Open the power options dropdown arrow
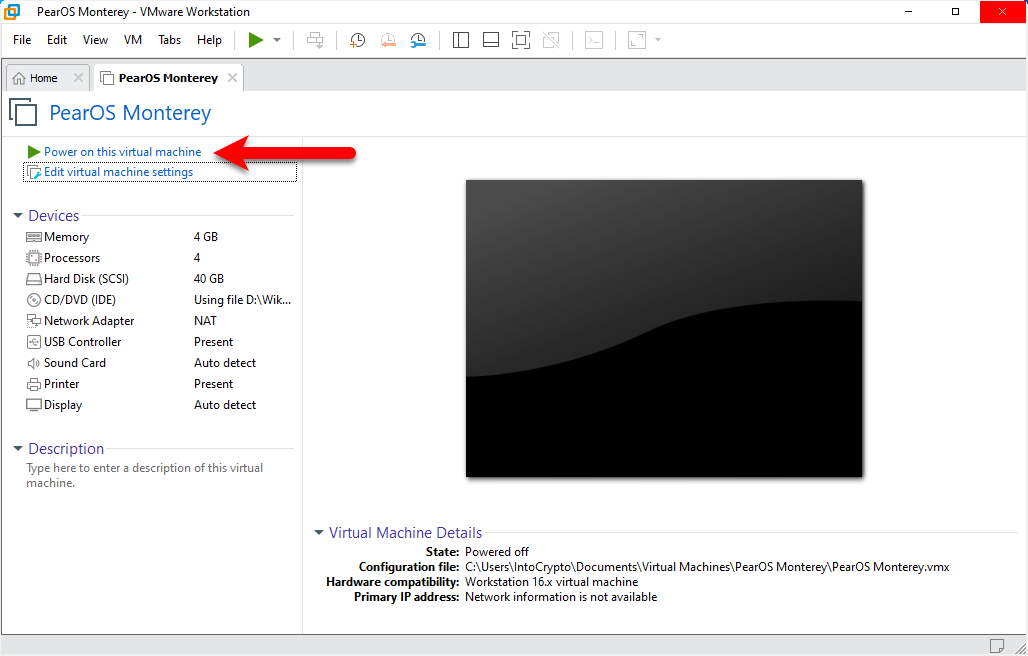1028x656 pixels. click(x=277, y=40)
